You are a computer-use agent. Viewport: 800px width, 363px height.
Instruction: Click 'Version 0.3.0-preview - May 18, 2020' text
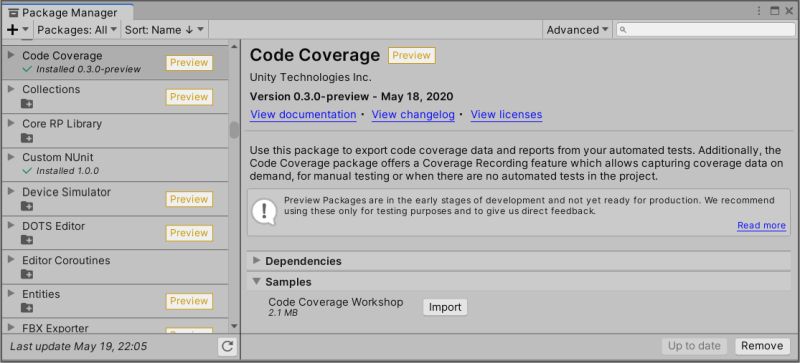coord(352,96)
